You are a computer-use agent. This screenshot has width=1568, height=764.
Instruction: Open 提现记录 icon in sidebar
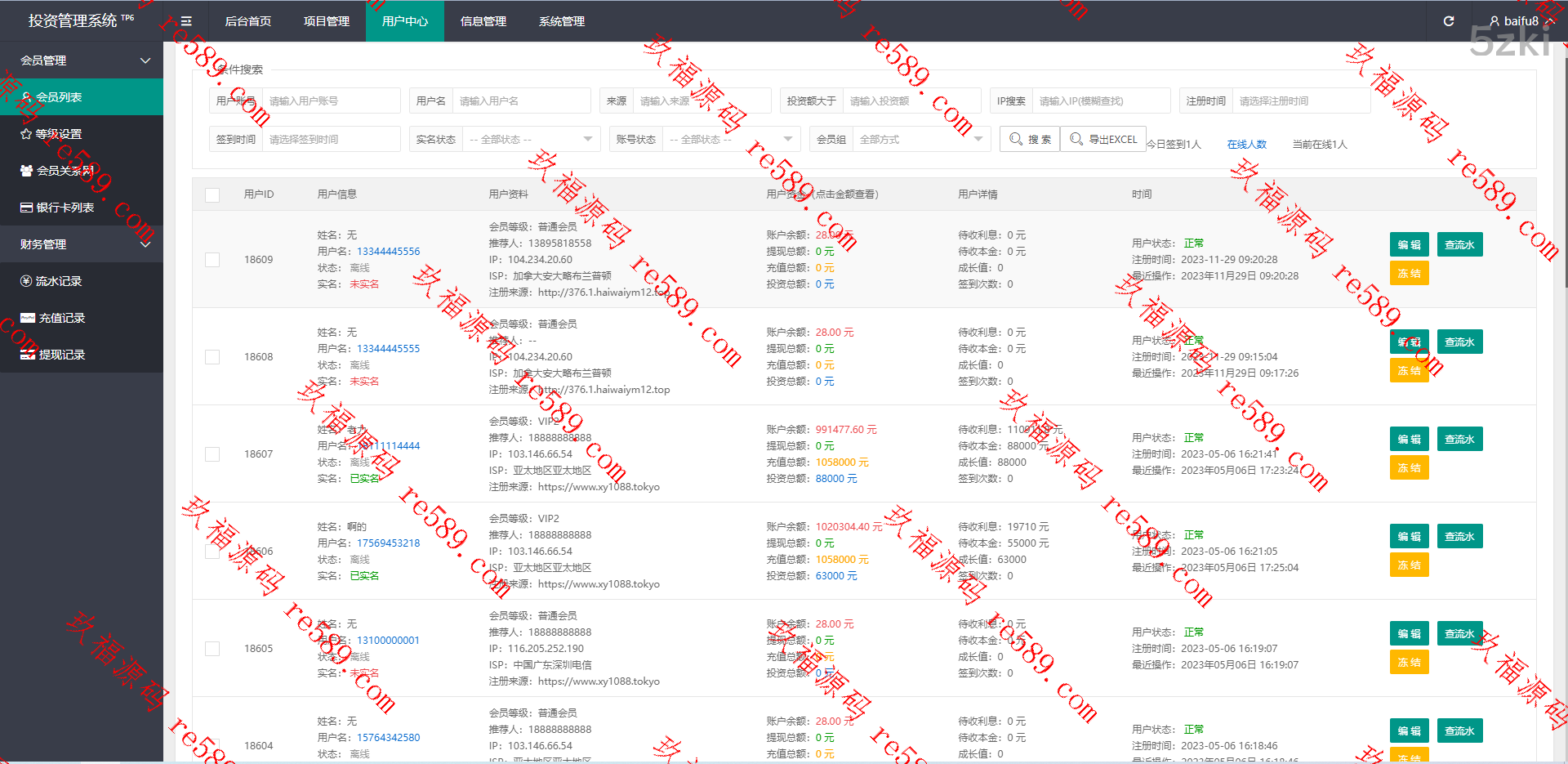(27, 355)
